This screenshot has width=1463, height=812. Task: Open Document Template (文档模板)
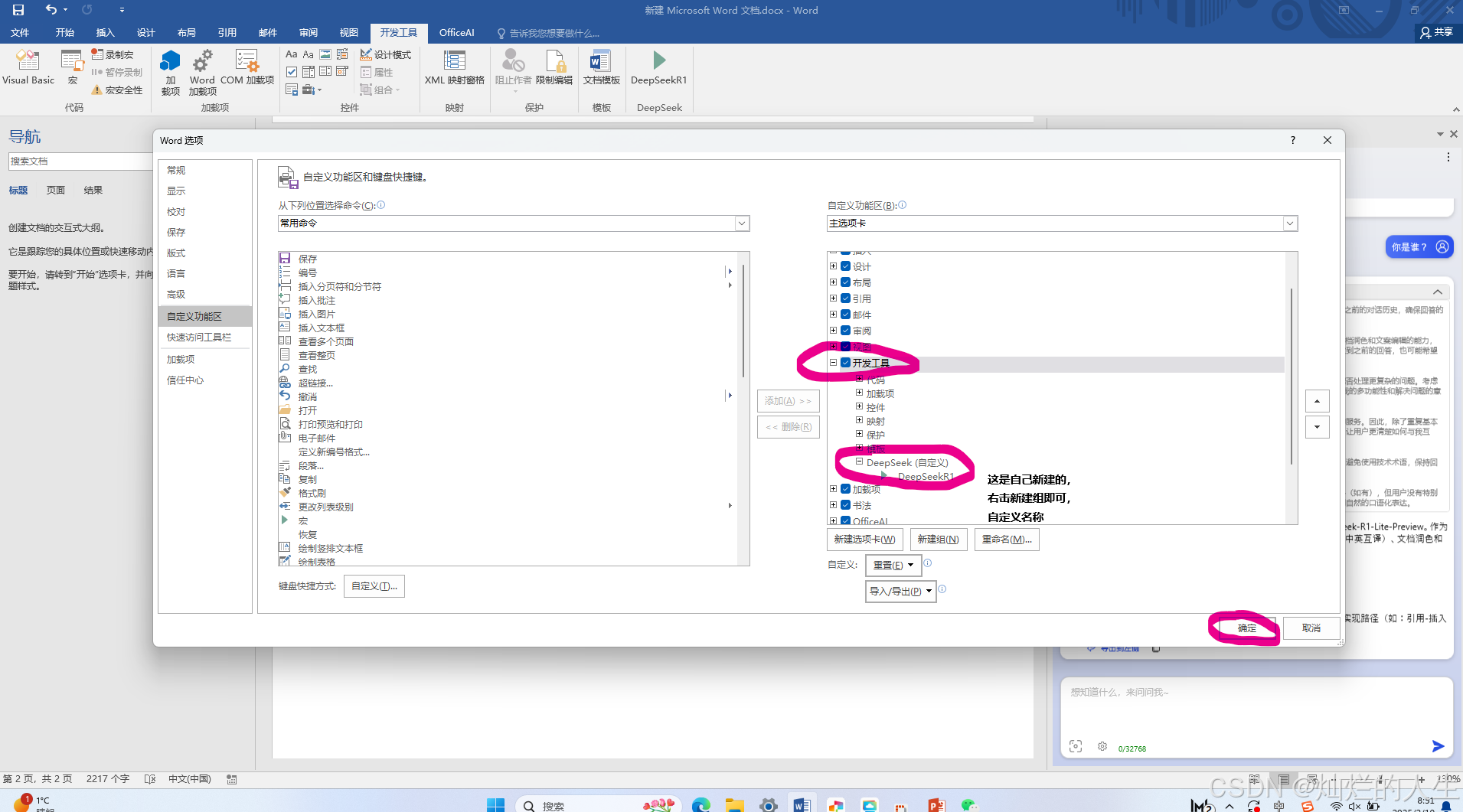pos(601,67)
